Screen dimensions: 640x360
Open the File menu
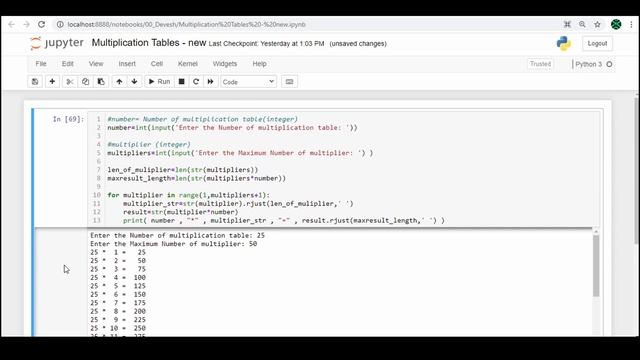(x=41, y=64)
